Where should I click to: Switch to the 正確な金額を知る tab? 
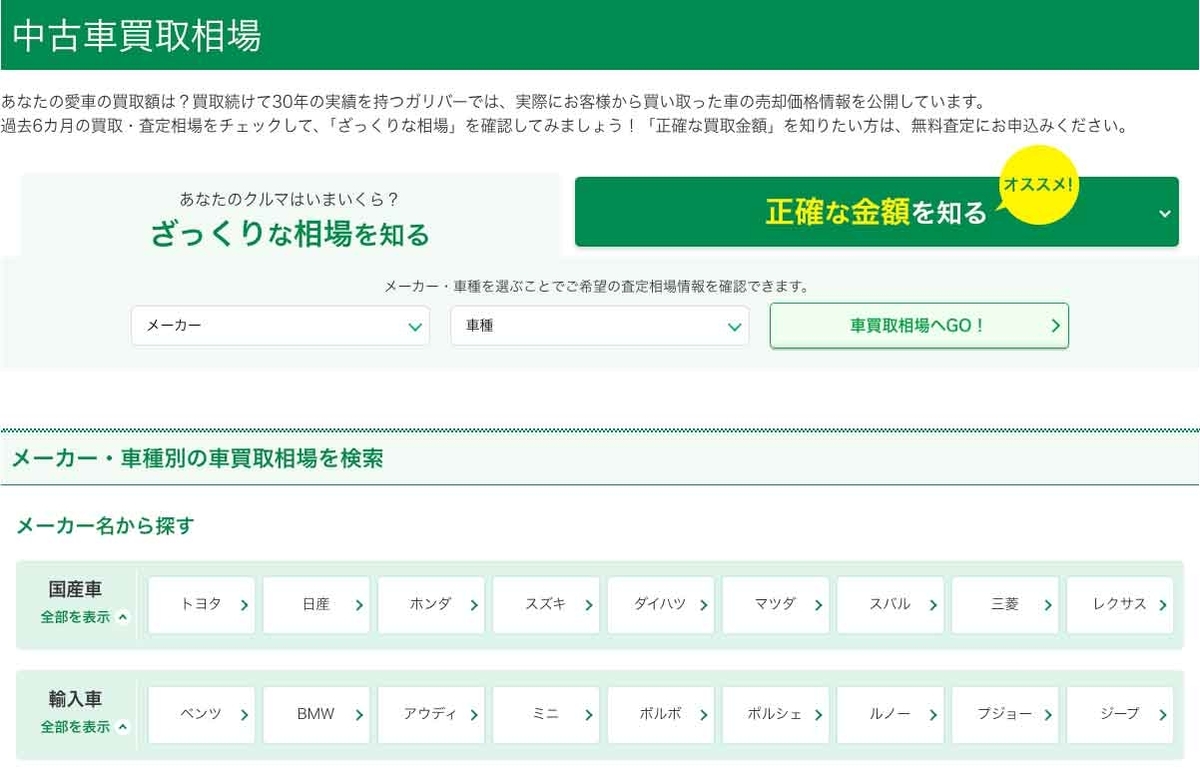(x=877, y=212)
